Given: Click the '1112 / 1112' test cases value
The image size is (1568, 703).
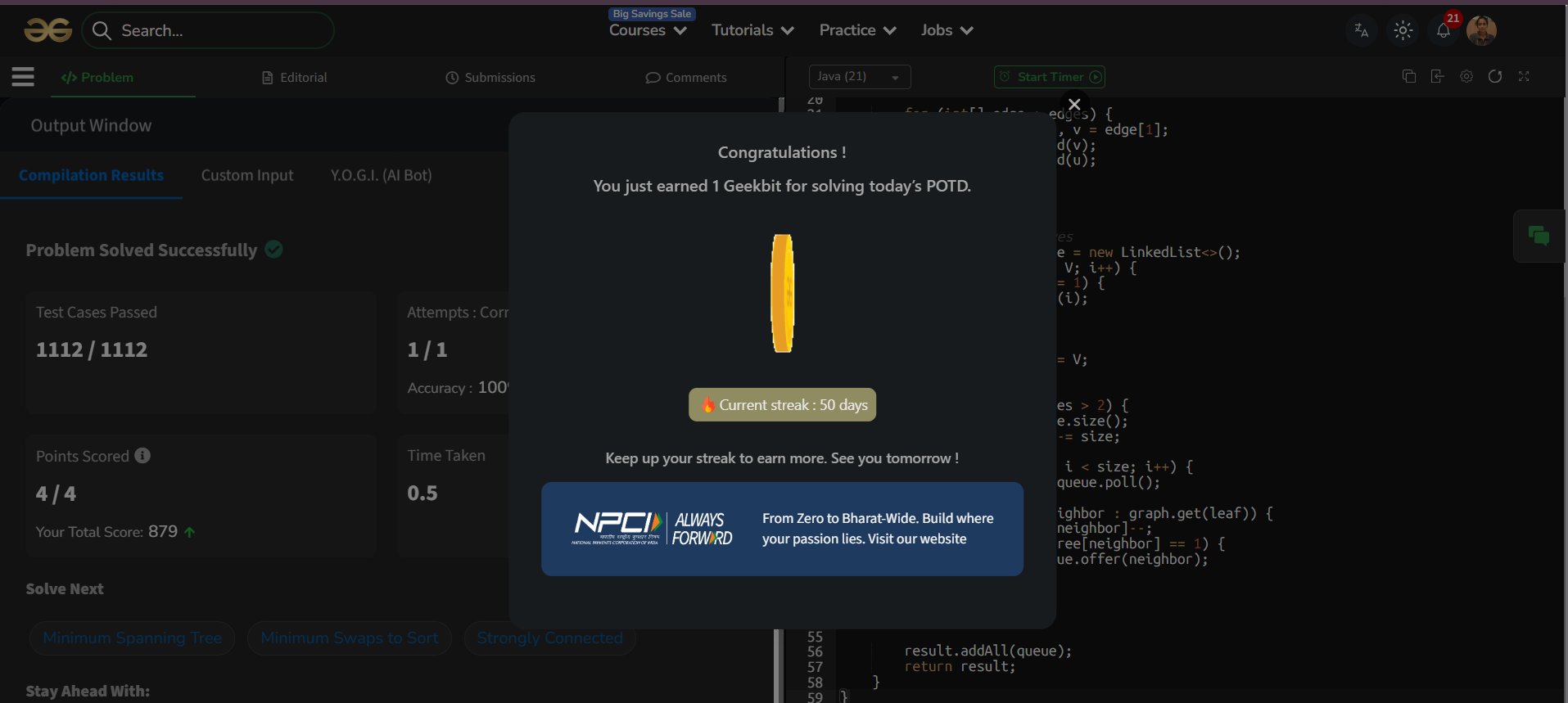Looking at the screenshot, I should 92,349.
